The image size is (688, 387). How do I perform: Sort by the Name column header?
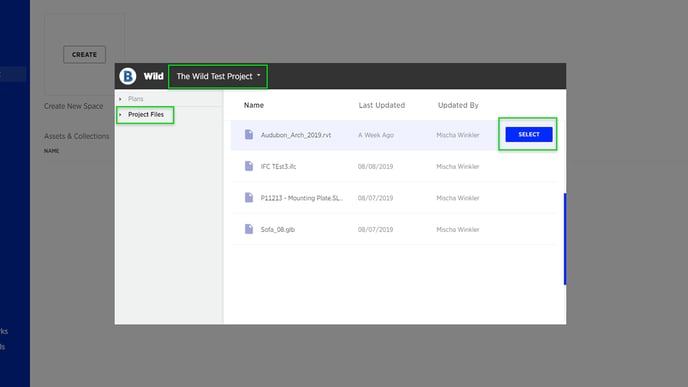[x=254, y=105]
